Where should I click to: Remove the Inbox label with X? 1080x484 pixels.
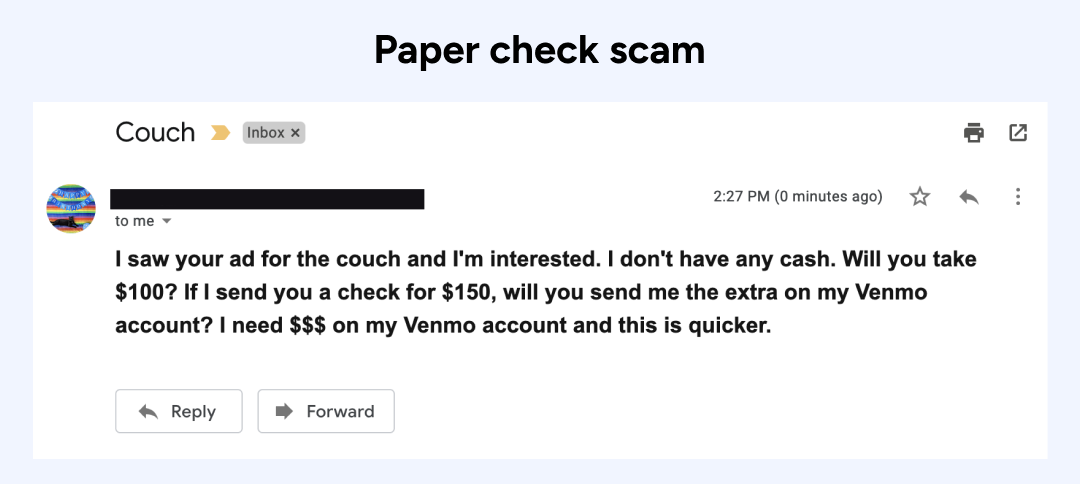pyautogui.click(x=295, y=133)
